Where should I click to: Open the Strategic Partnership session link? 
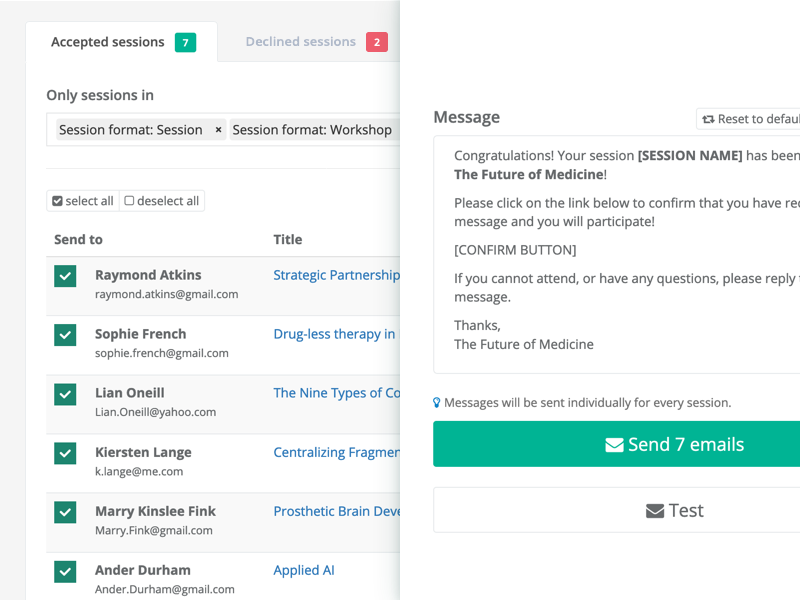point(336,275)
